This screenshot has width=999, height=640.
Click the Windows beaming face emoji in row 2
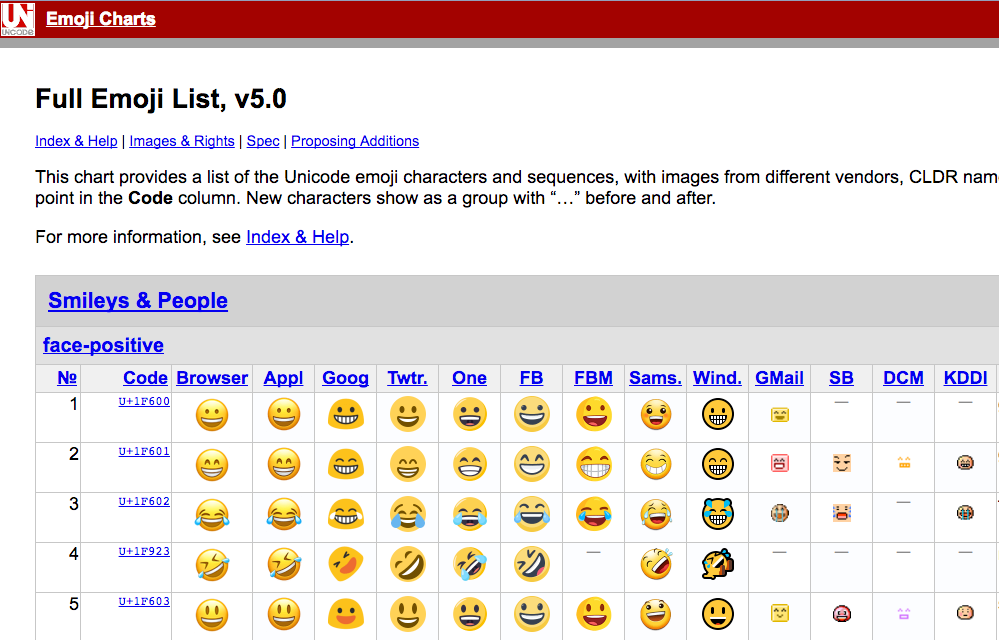[717, 464]
